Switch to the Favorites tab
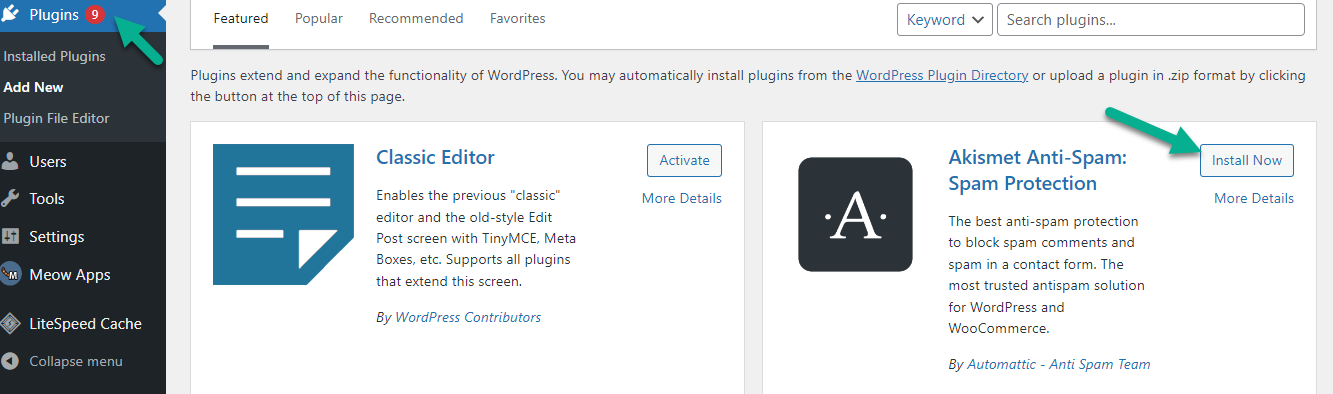This screenshot has width=1333, height=394. (x=518, y=19)
